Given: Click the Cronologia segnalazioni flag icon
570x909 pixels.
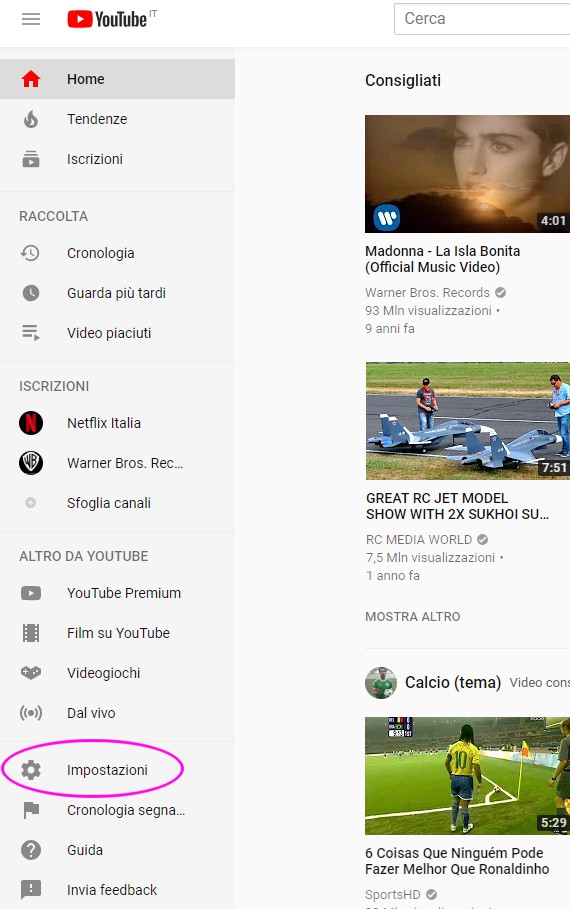Looking at the screenshot, I should pyautogui.click(x=31, y=810).
